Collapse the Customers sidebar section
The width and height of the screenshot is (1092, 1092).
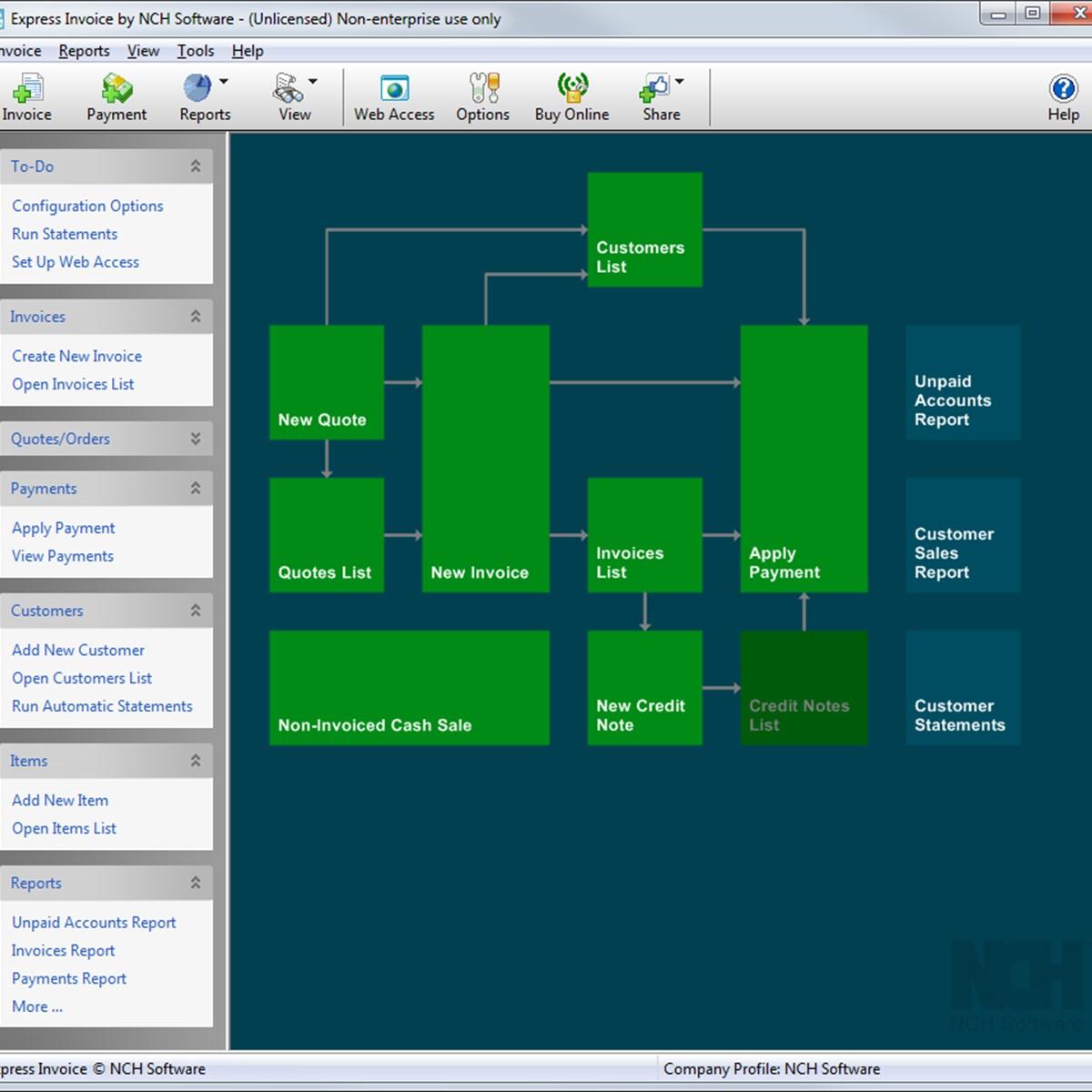(x=196, y=611)
